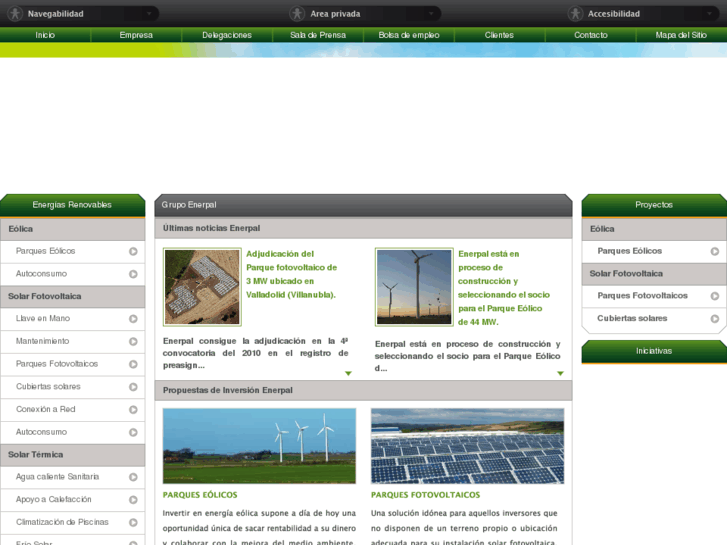Open the Accesibilidad dropdown arrow
The width and height of the screenshot is (727, 545).
[709, 14]
